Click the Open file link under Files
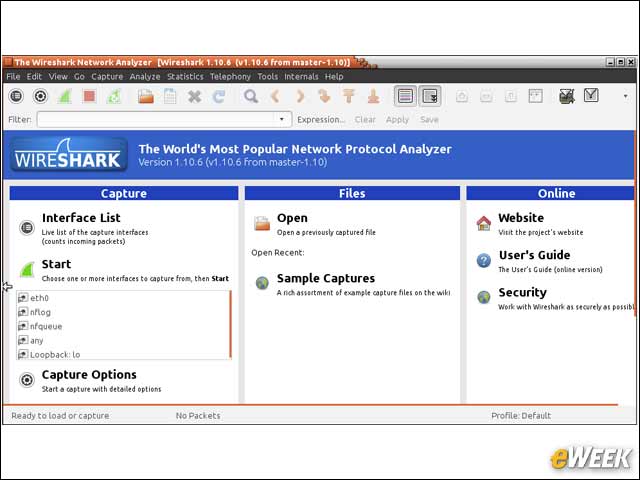 point(292,218)
